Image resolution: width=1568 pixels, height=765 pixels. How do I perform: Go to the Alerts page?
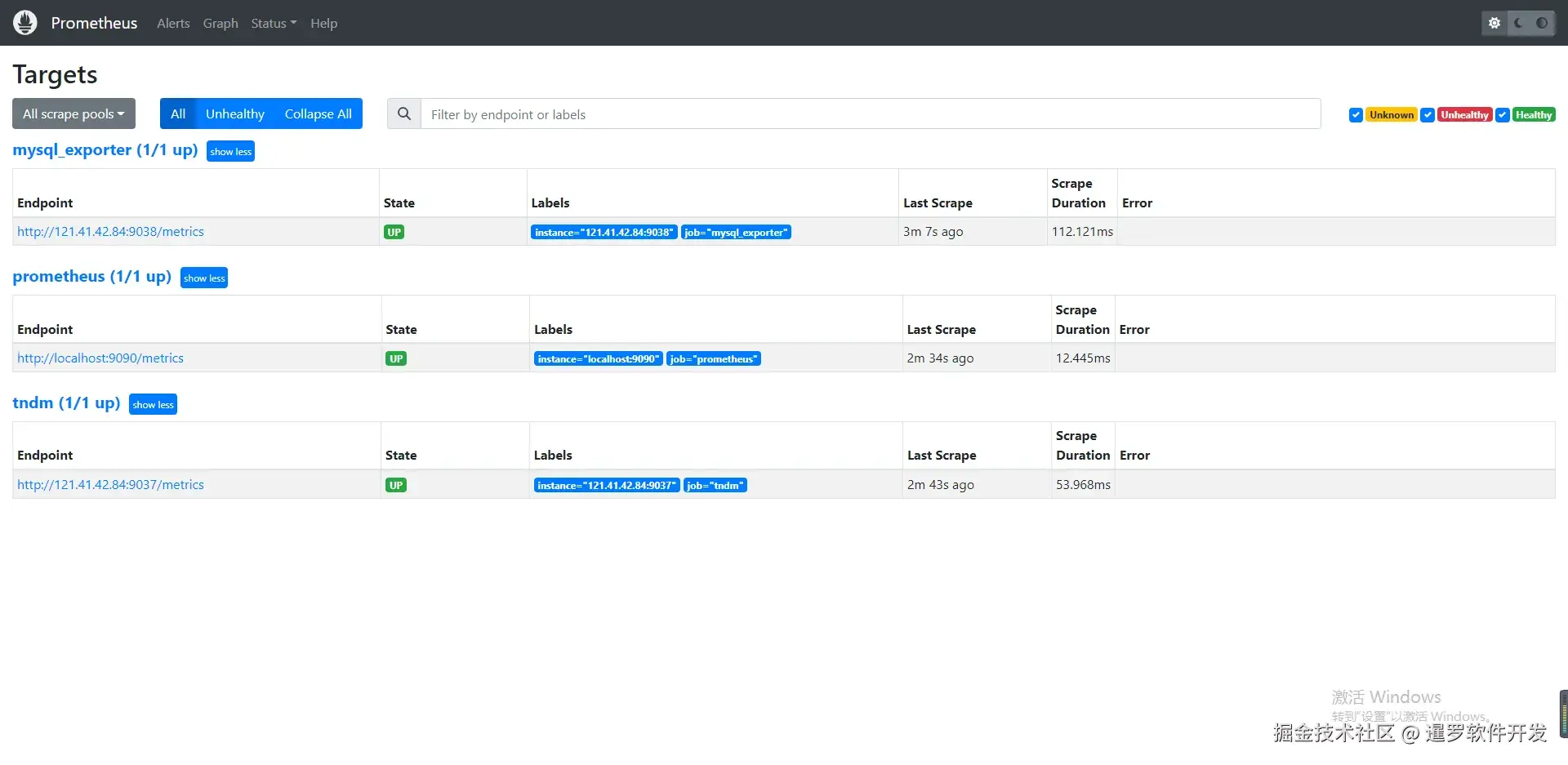(173, 23)
